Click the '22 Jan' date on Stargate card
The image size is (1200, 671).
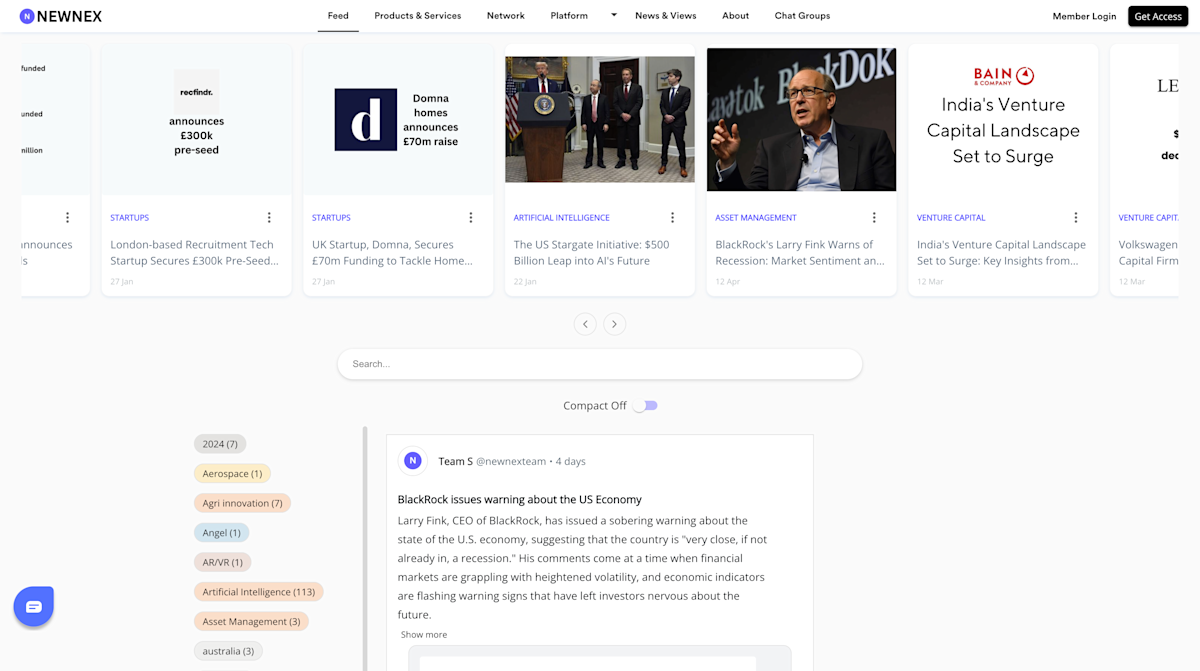[525, 282]
